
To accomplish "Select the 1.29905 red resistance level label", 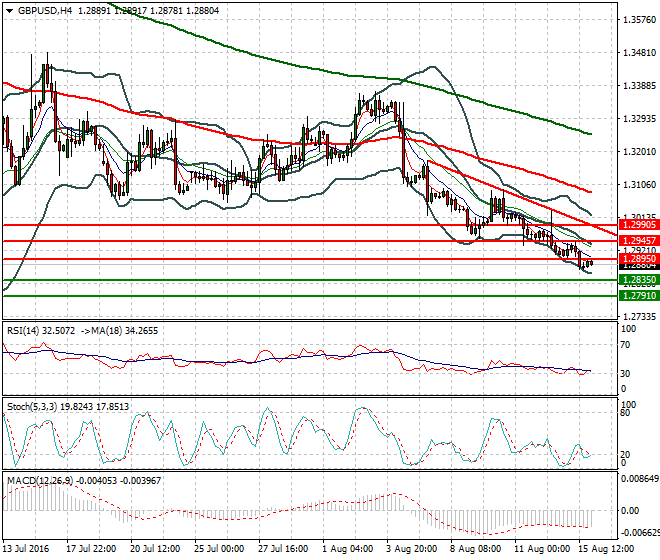I will pyautogui.click(x=639, y=225).
